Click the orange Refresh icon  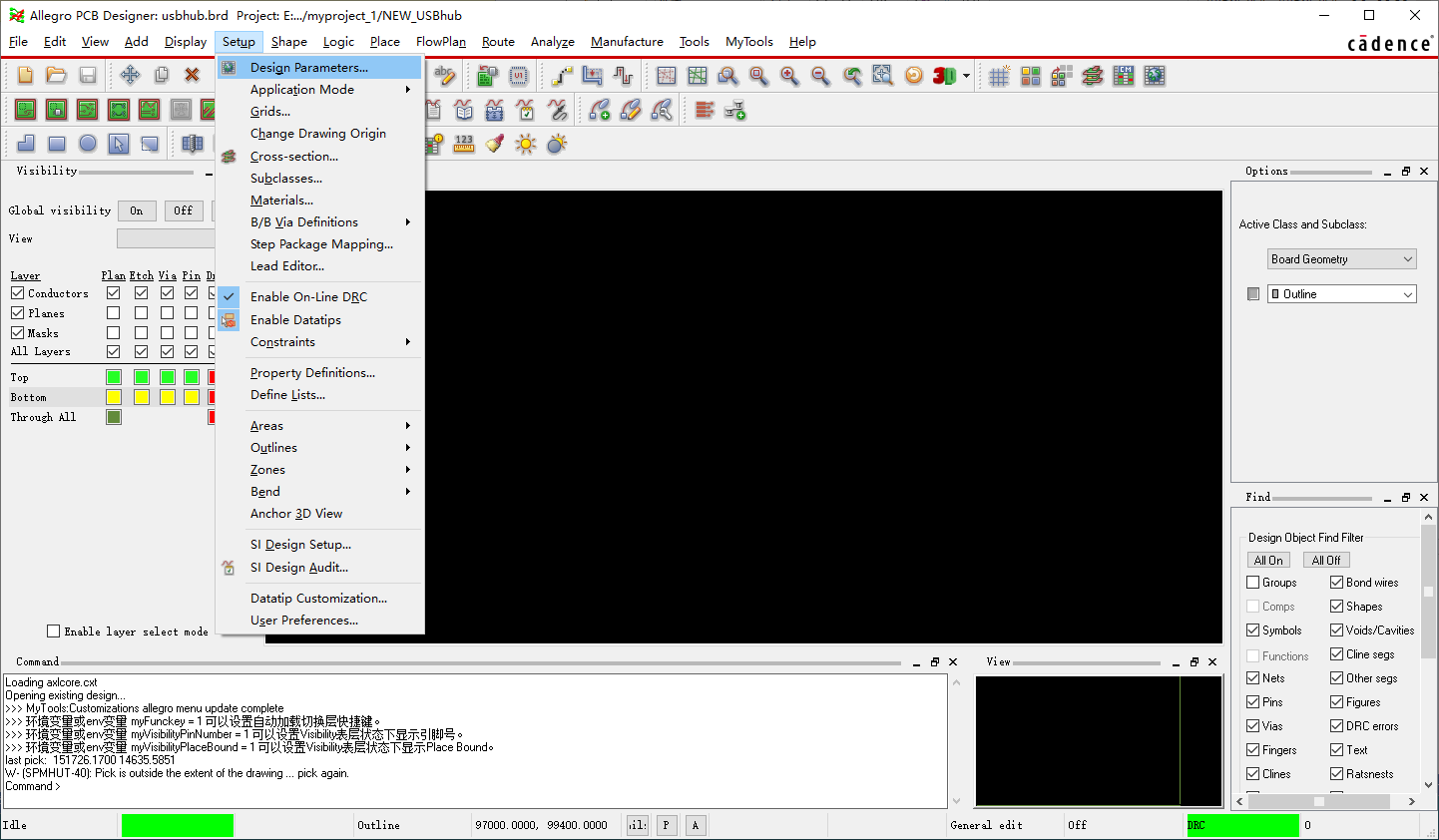(913, 76)
